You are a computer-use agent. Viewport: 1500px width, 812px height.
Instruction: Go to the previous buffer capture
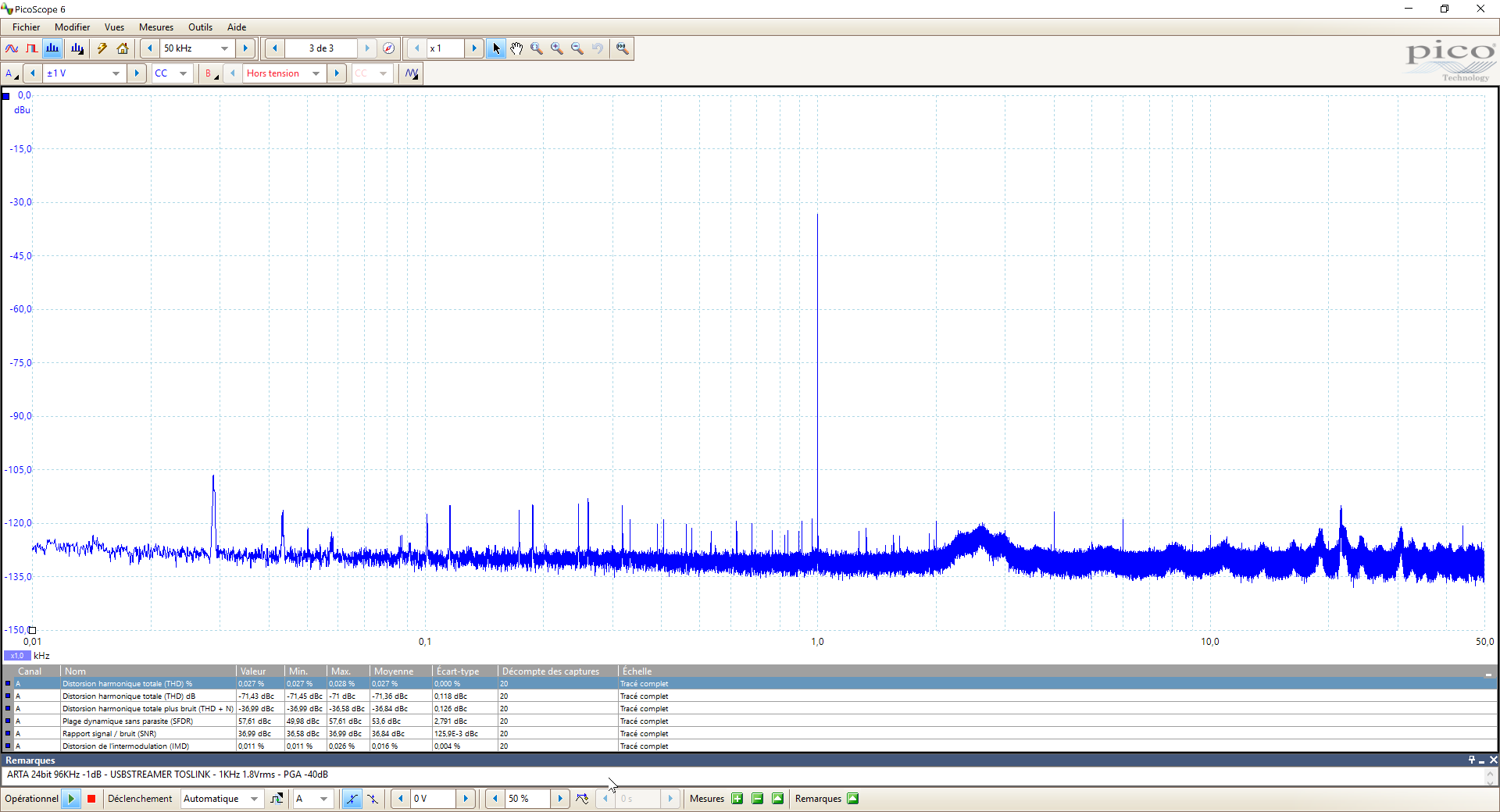click(x=275, y=48)
